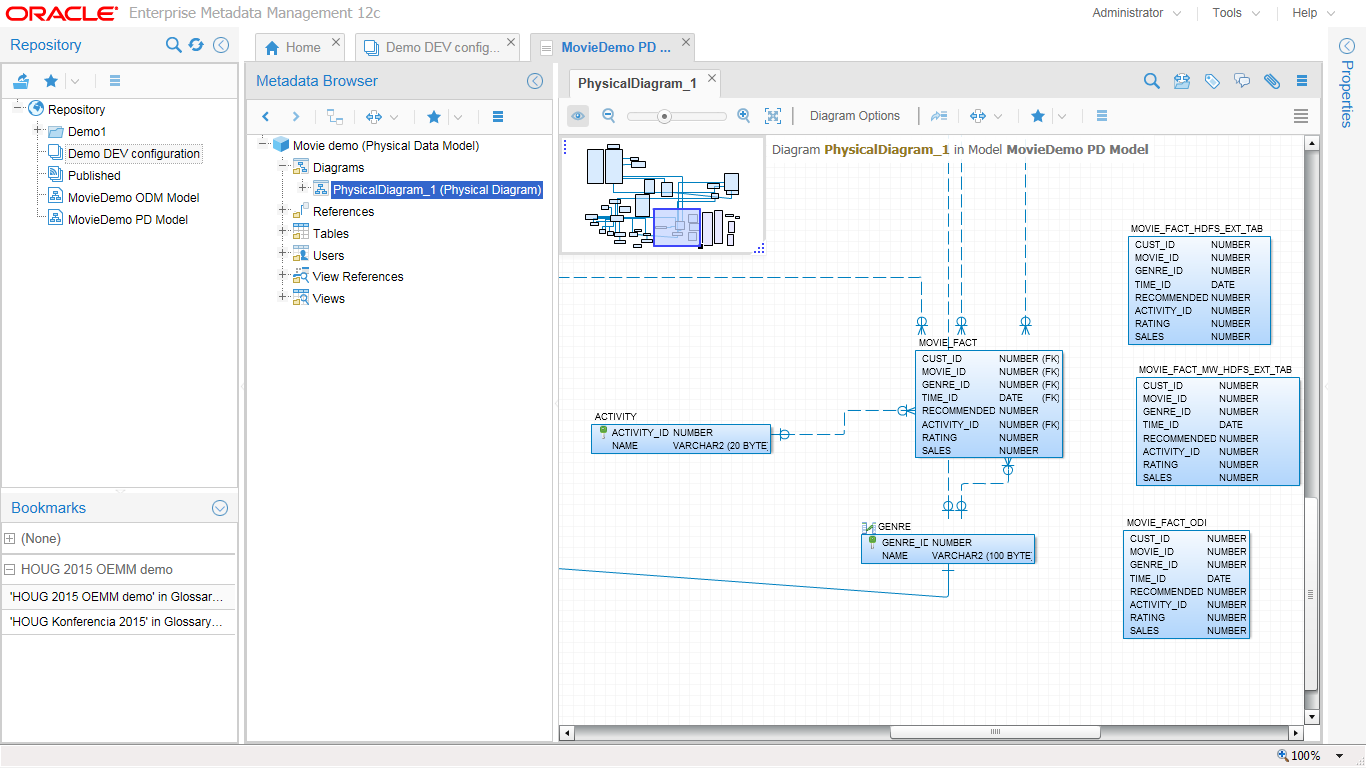Expand the References node
This screenshot has height=768, width=1366.
click(x=283, y=211)
